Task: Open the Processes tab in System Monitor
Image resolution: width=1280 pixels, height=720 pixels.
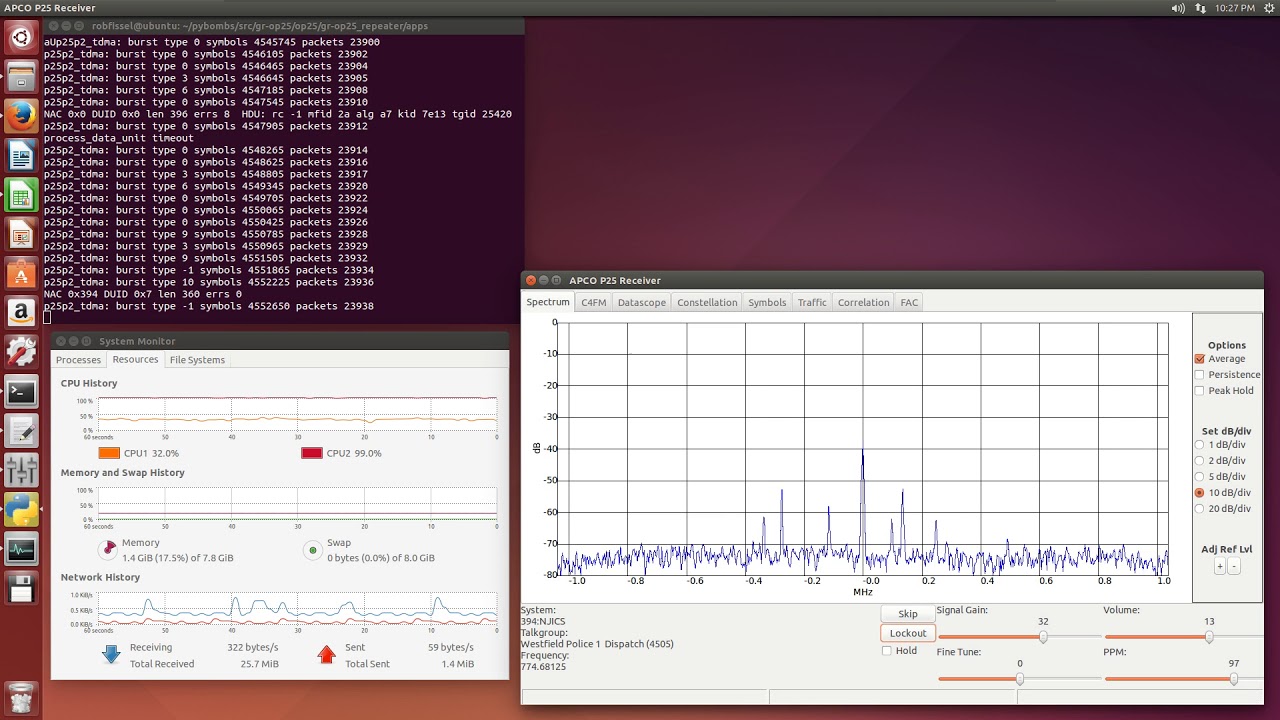Action: 78,360
